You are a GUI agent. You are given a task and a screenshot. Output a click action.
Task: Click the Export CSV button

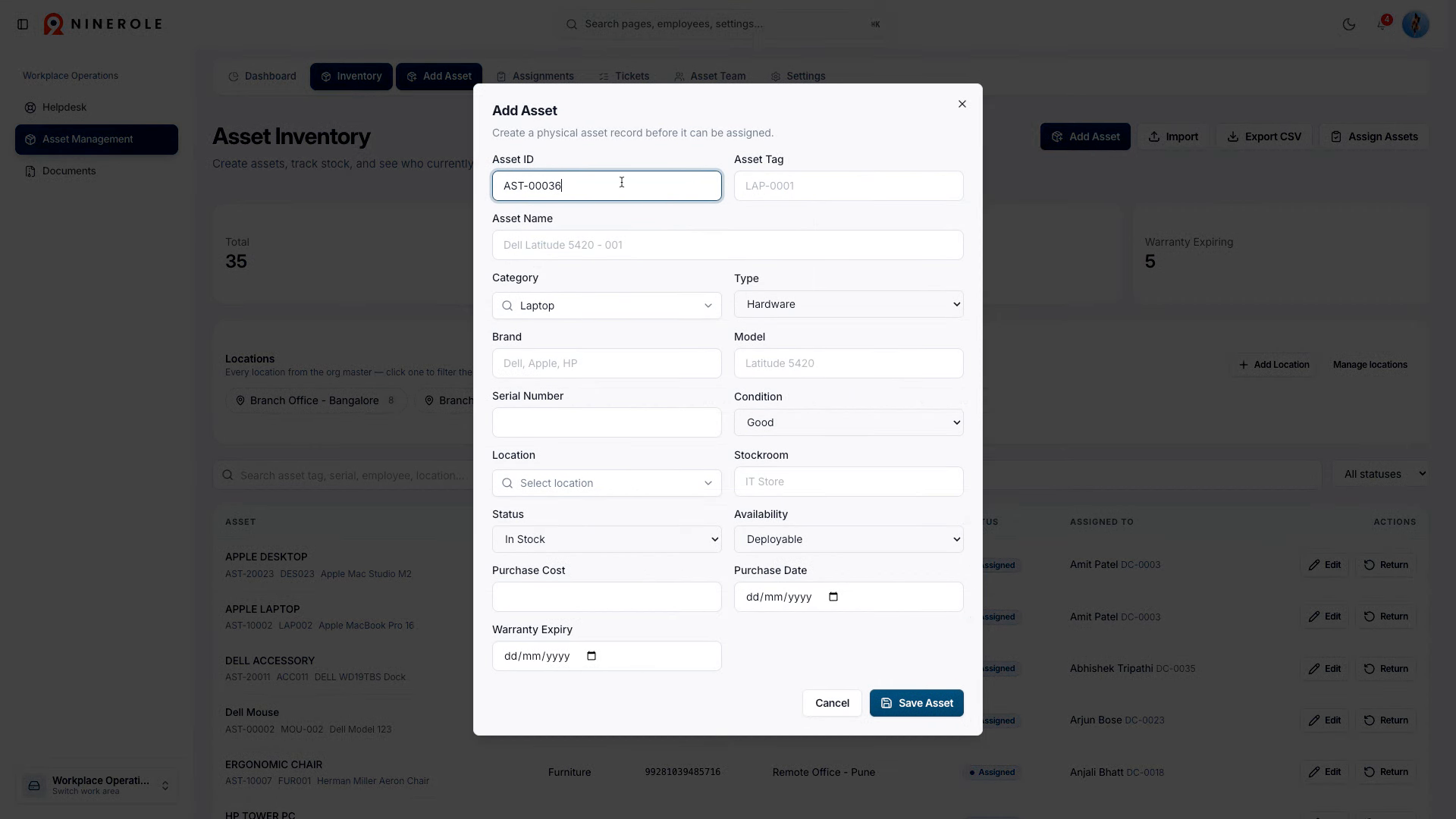point(1264,136)
